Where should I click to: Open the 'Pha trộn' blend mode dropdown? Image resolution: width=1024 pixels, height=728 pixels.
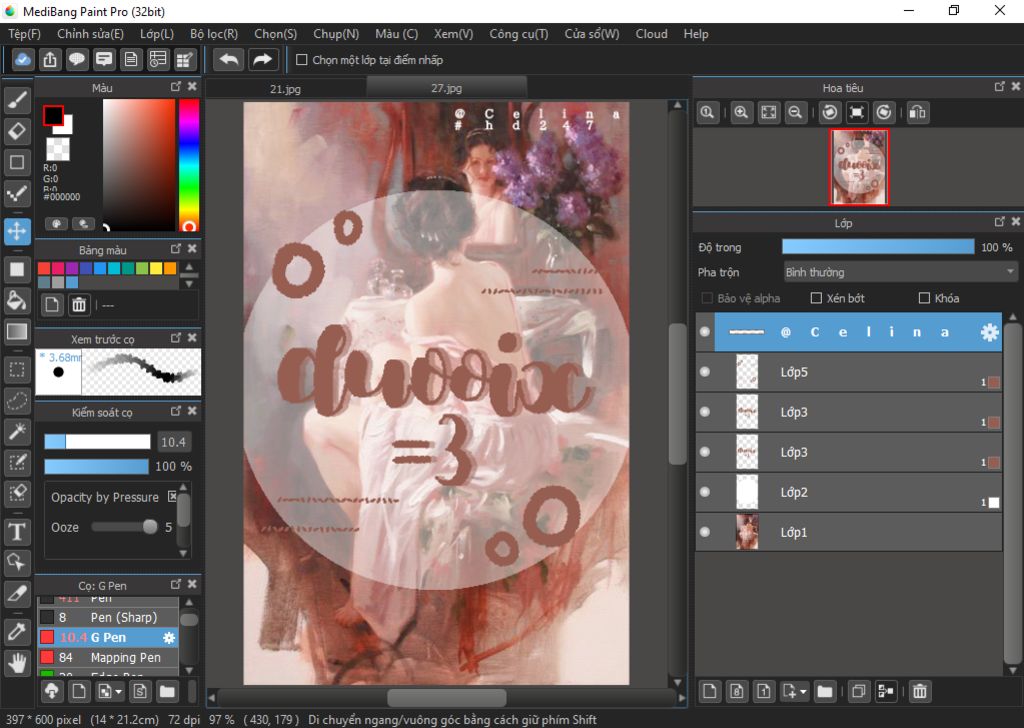coord(900,272)
